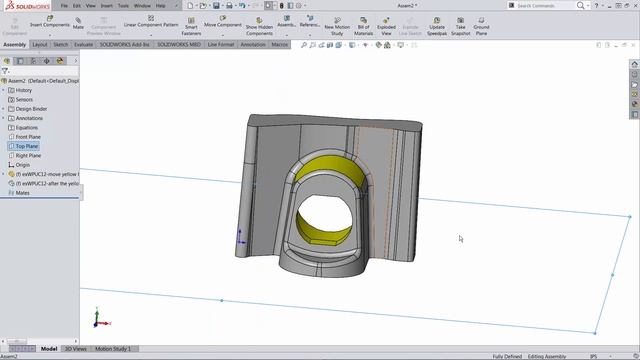Open the Insert menu
The image size is (640, 360).
click(107, 6)
